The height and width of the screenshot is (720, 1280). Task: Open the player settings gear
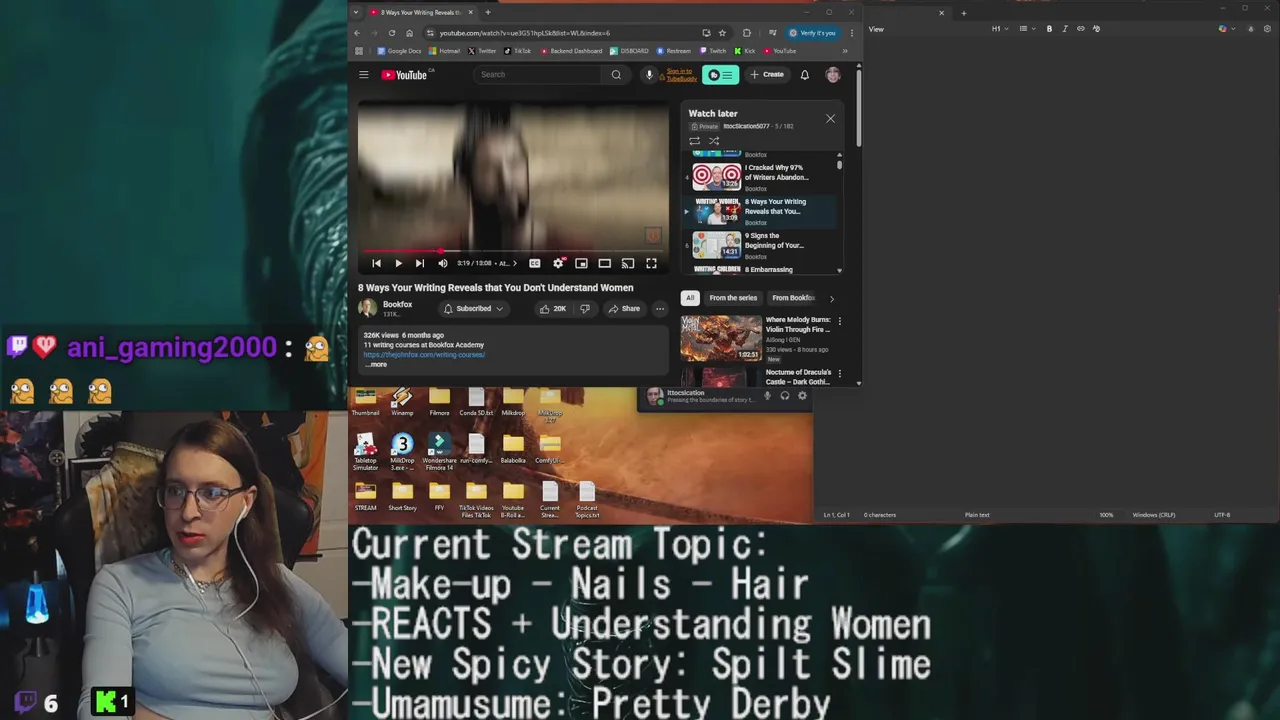pyautogui.click(x=558, y=263)
